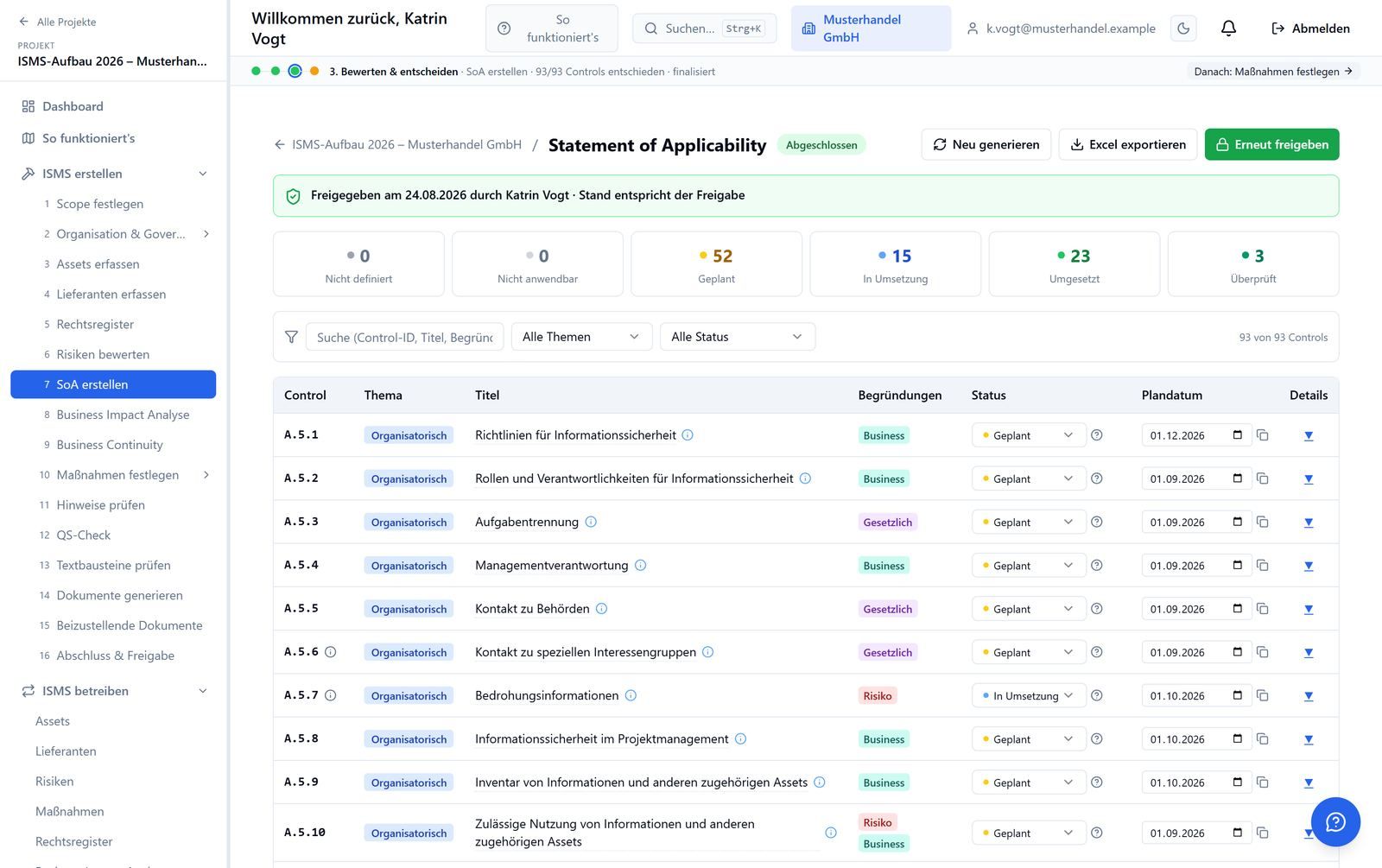Click filter funnel icon in search bar
Viewport: 1382px width, 868px height.
click(291, 337)
